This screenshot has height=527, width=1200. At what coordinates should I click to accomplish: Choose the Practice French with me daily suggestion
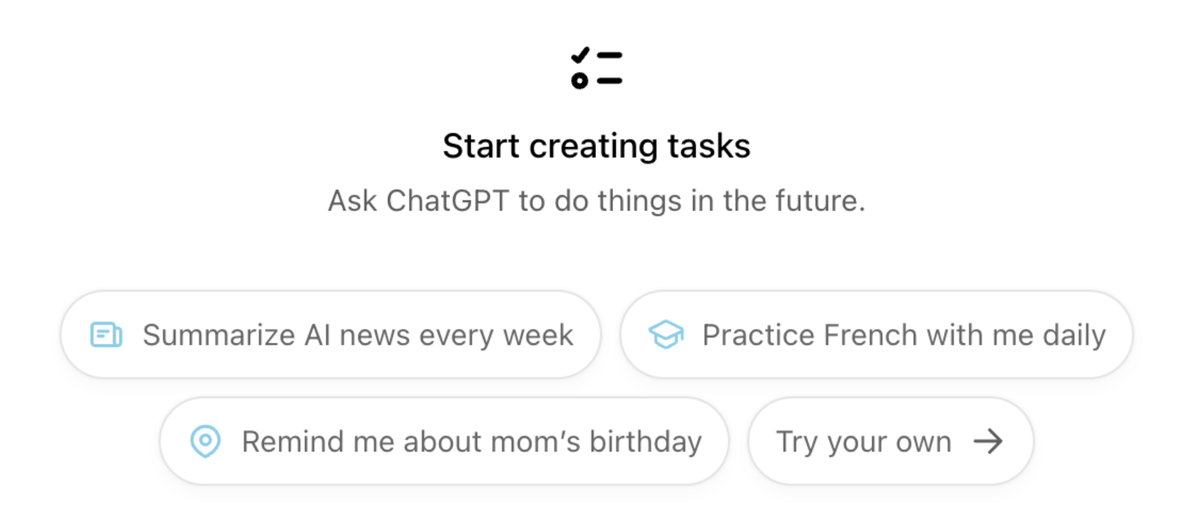[877, 335]
